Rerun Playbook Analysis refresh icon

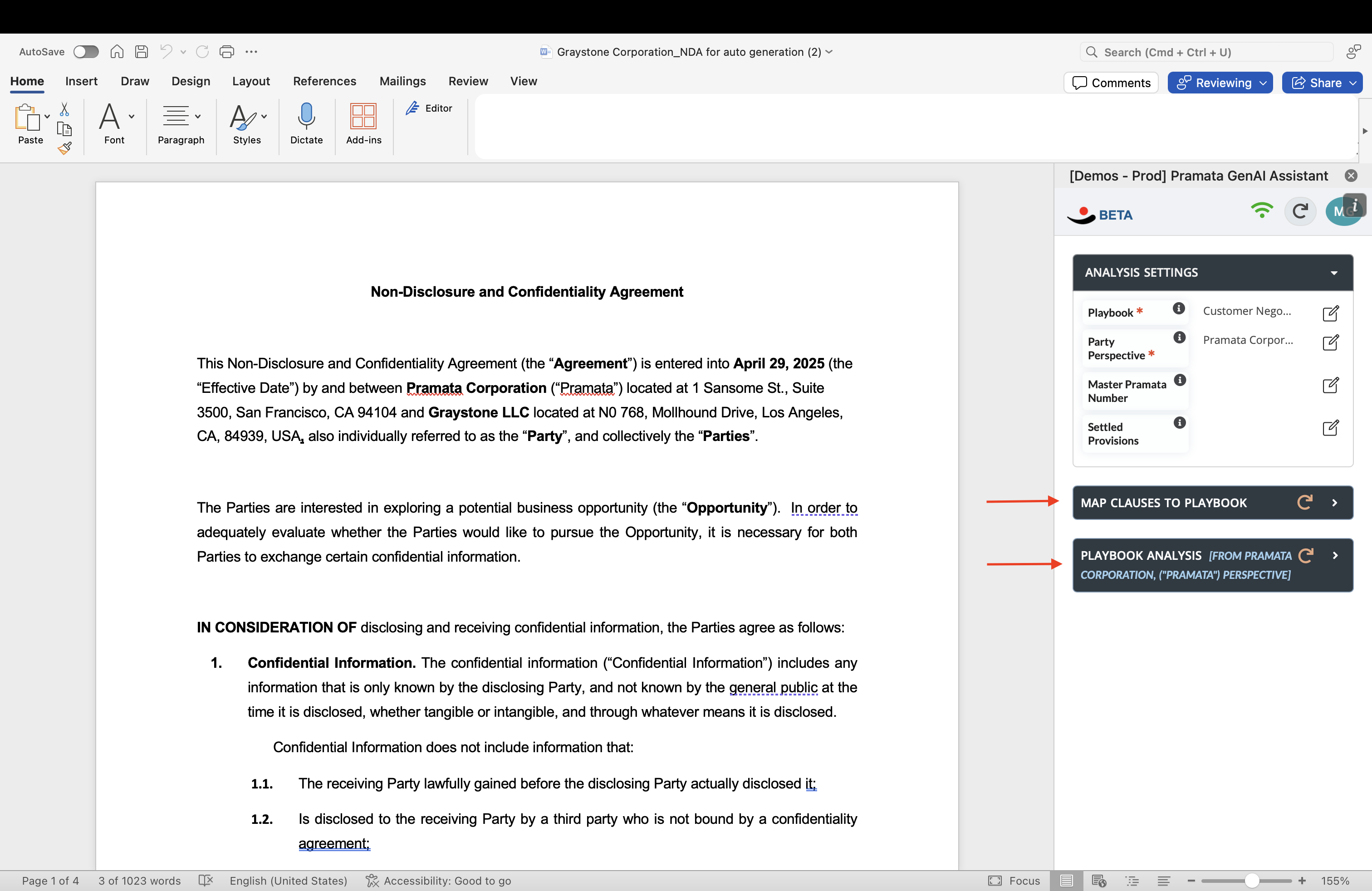coord(1306,555)
